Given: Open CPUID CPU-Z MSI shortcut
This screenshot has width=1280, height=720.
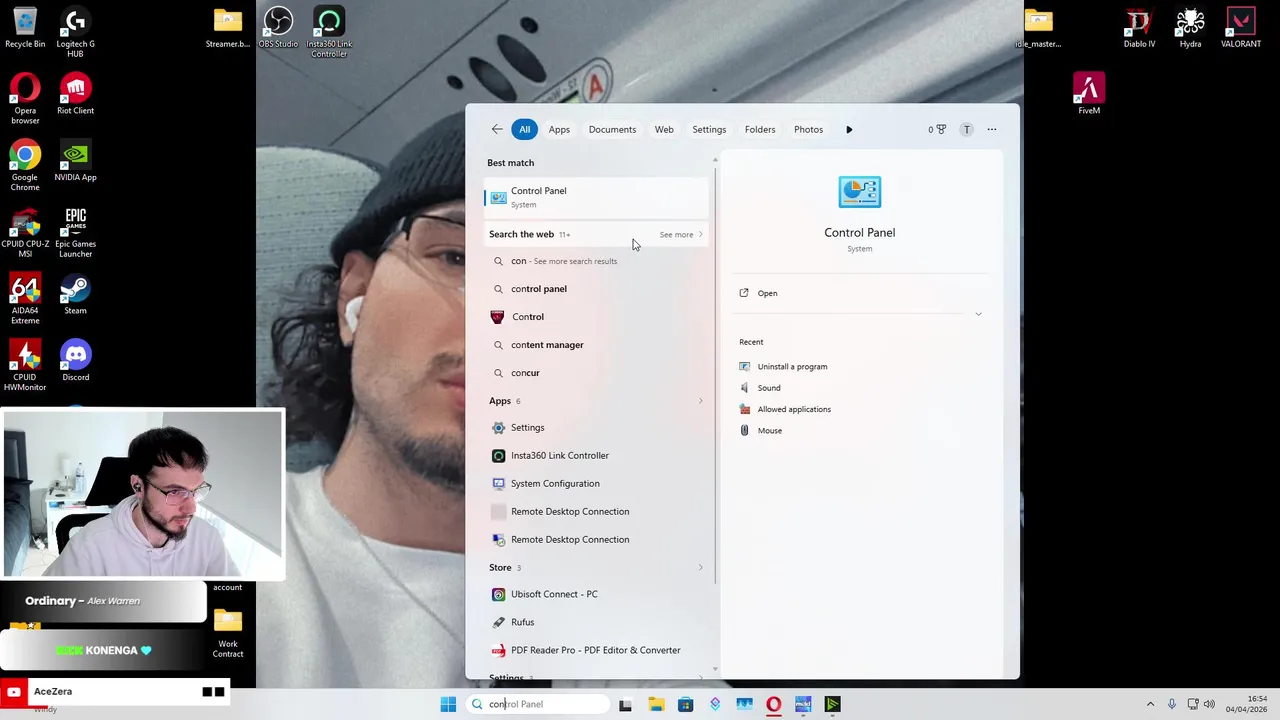Looking at the screenshot, I should click(25, 232).
